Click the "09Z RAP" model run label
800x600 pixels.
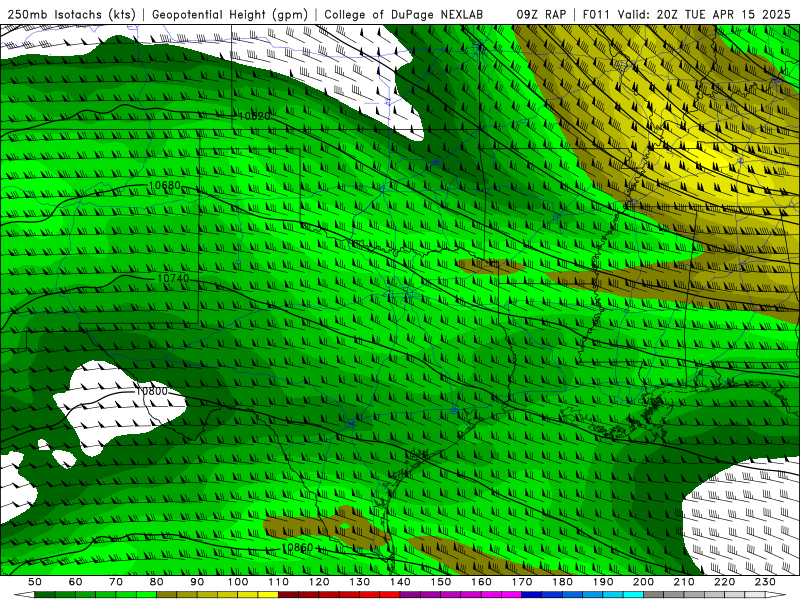coord(541,15)
